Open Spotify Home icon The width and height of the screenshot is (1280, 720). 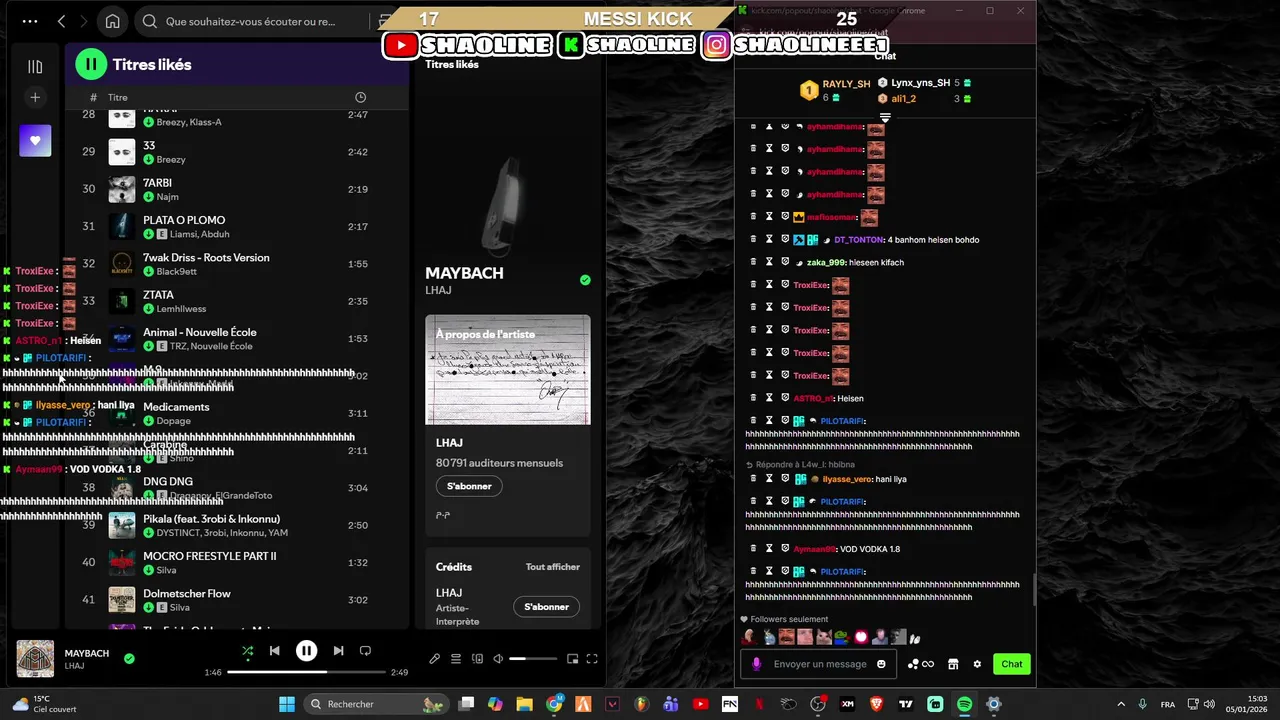(x=113, y=21)
